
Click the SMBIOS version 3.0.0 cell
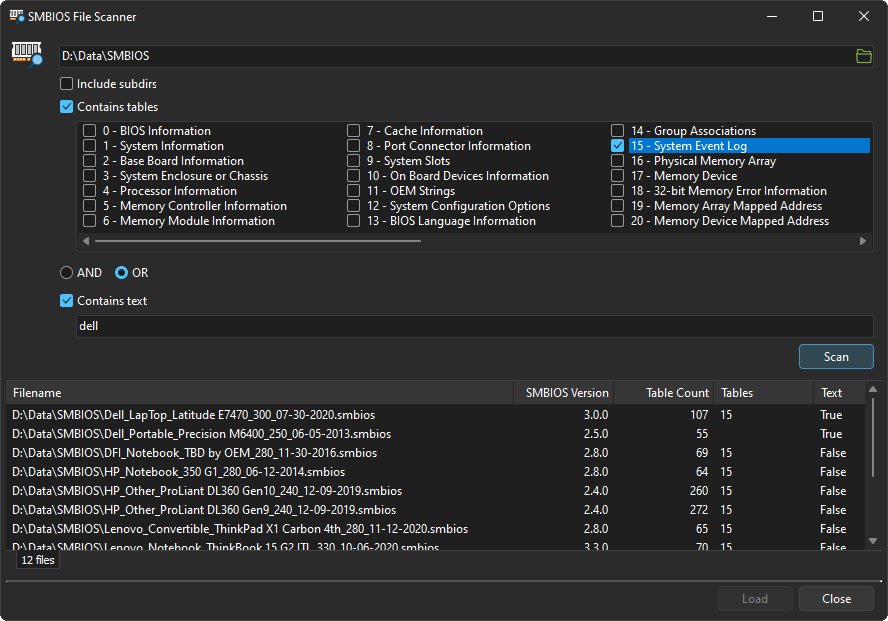click(596, 415)
